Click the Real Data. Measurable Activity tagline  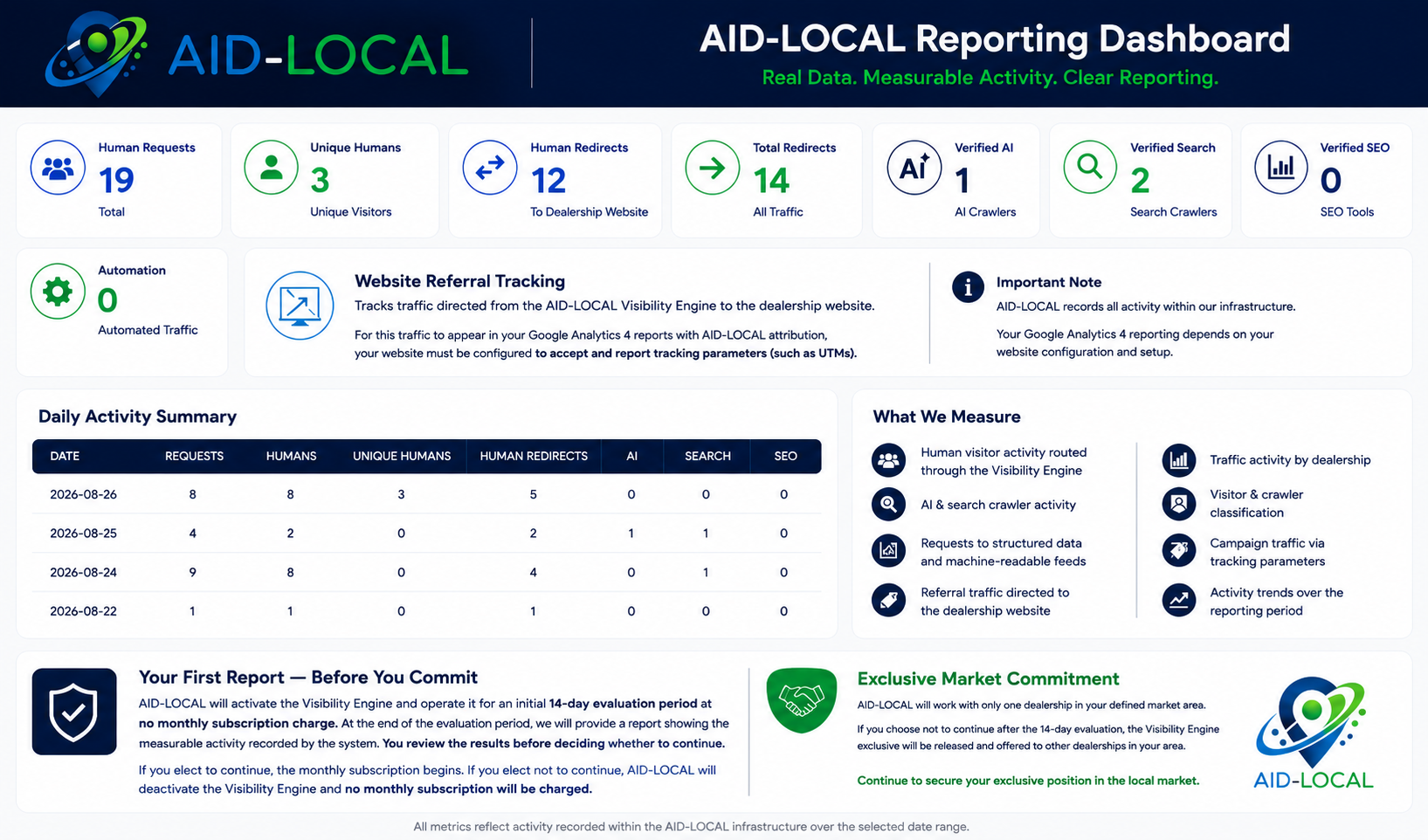pos(990,78)
